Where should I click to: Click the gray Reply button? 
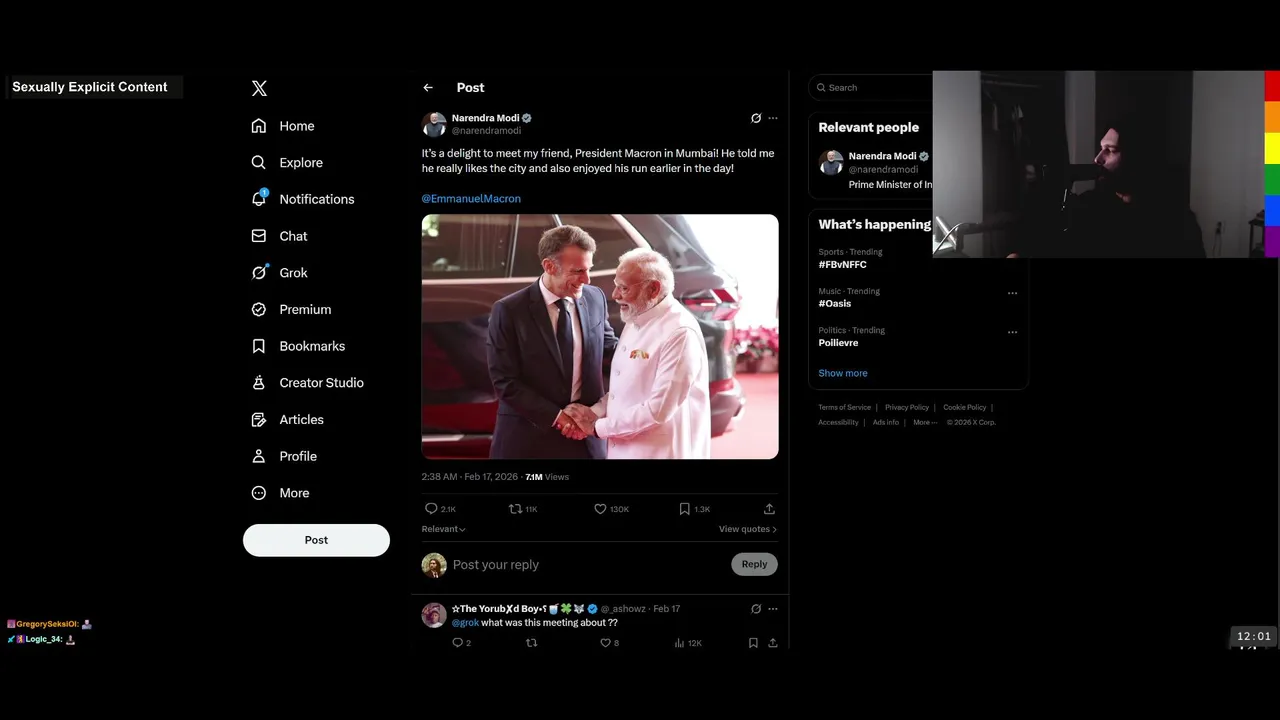pos(754,564)
